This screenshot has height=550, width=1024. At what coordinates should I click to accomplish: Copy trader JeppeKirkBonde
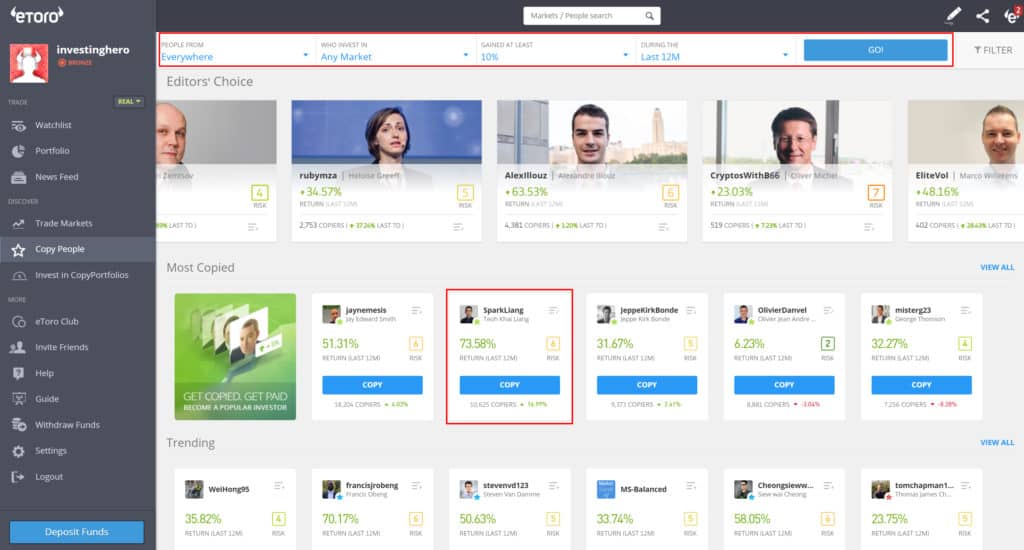click(647, 385)
